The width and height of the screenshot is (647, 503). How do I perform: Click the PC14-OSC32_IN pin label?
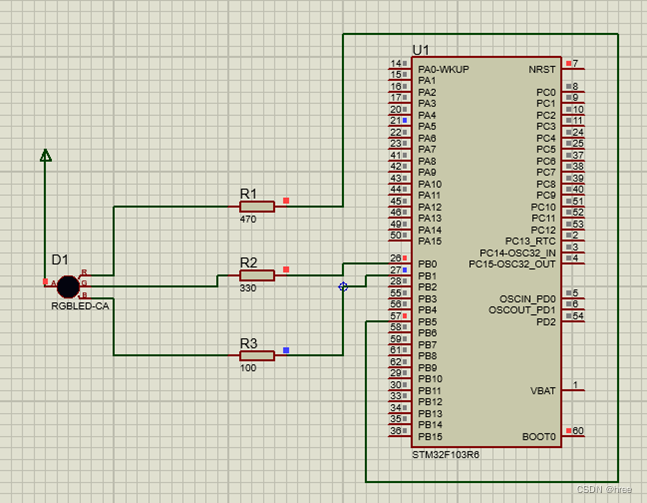(x=517, y=253)
